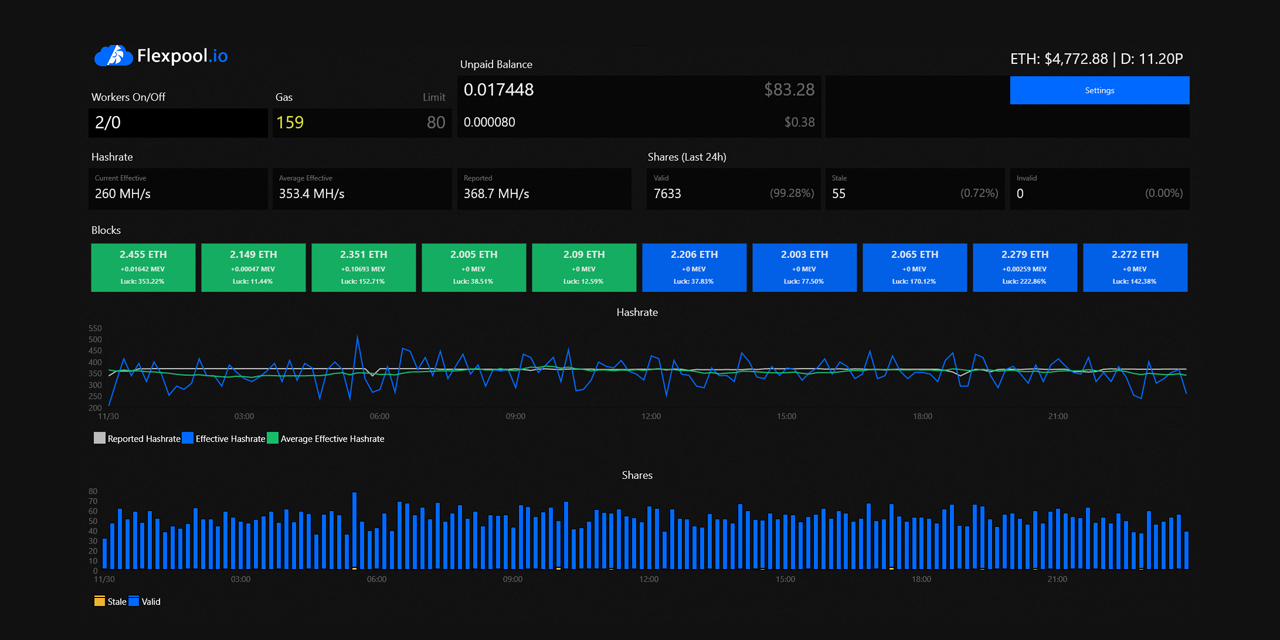This screenshot has height=640, width=1280.
Task: Click the Blocks section heading
Action: coord(105,230)
